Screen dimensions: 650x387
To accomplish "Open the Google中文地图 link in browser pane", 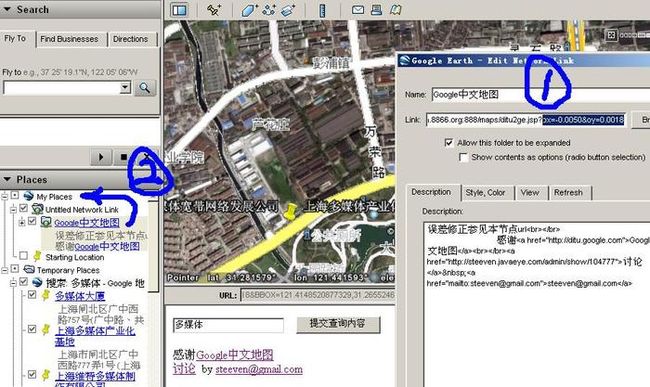I will click(x=234, y=355).
